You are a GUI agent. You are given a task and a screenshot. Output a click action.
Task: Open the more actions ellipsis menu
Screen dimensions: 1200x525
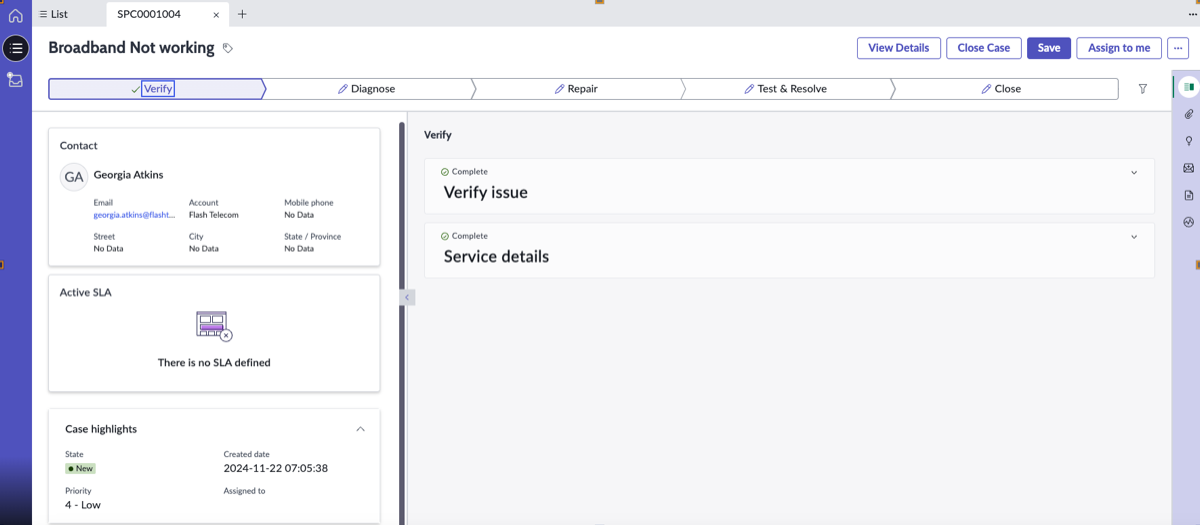tap(1178, 48)
